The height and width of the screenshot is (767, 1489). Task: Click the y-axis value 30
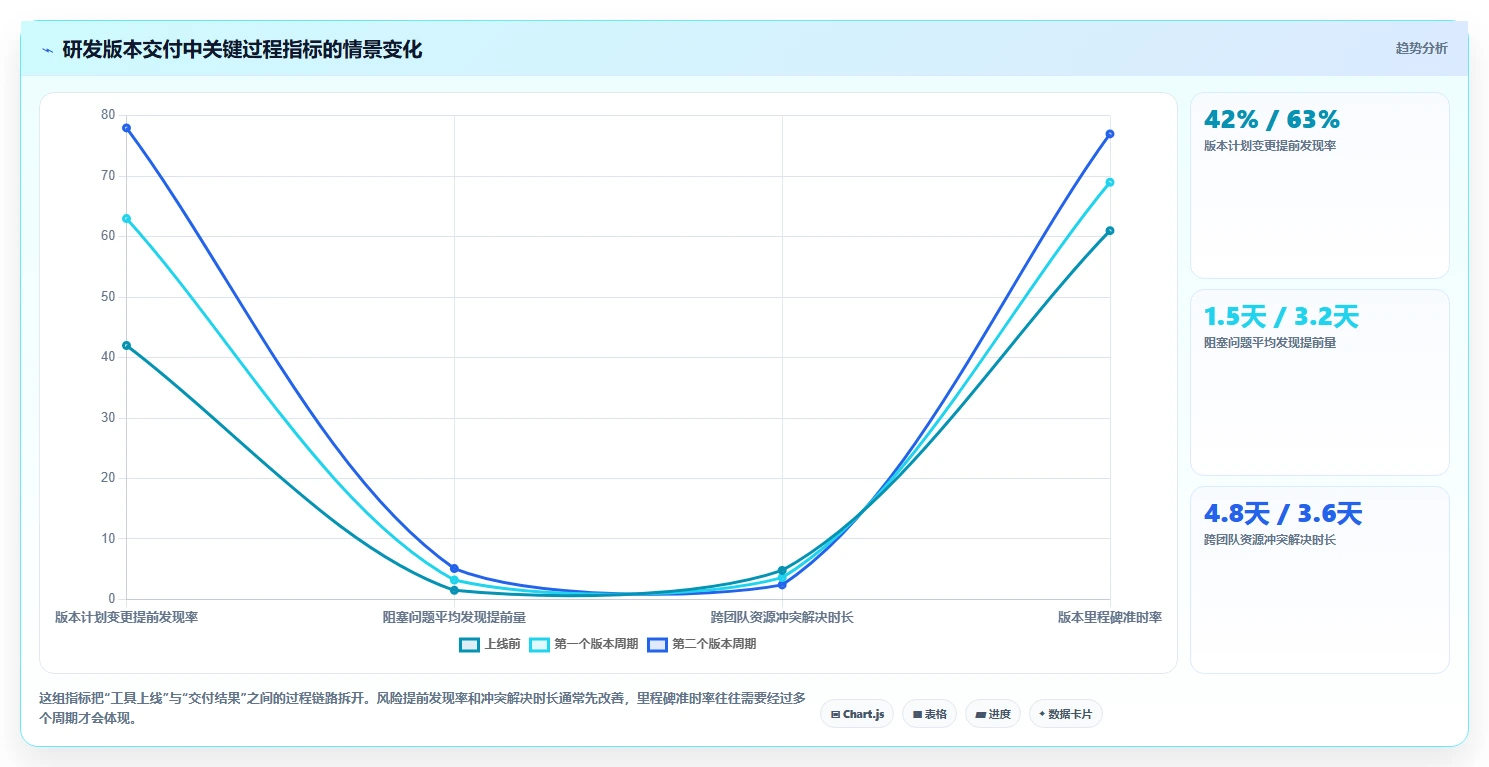coord(108,418)
